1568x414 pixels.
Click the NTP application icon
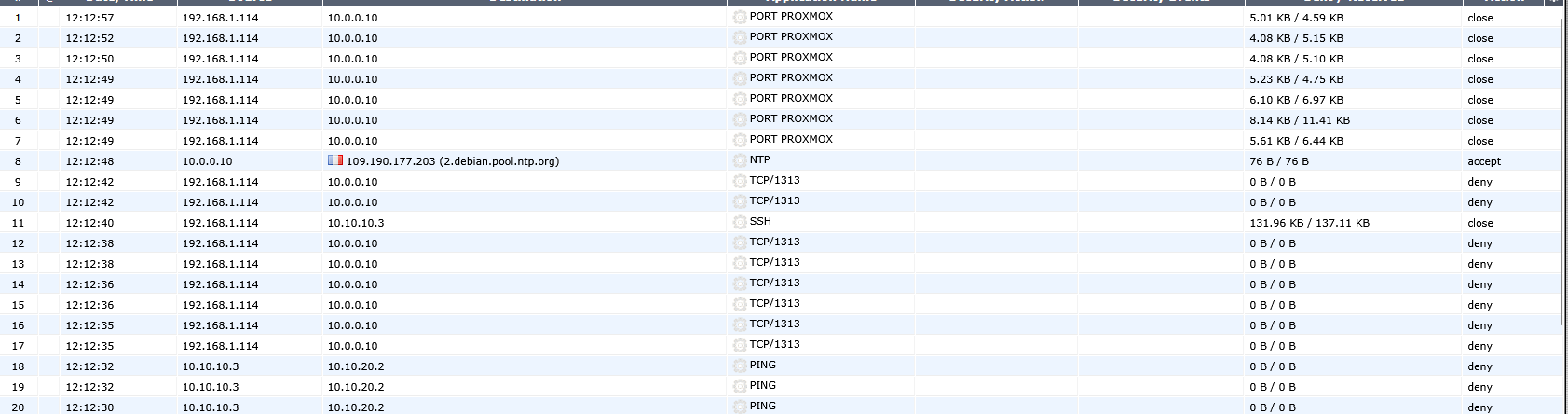pos(740,160)
